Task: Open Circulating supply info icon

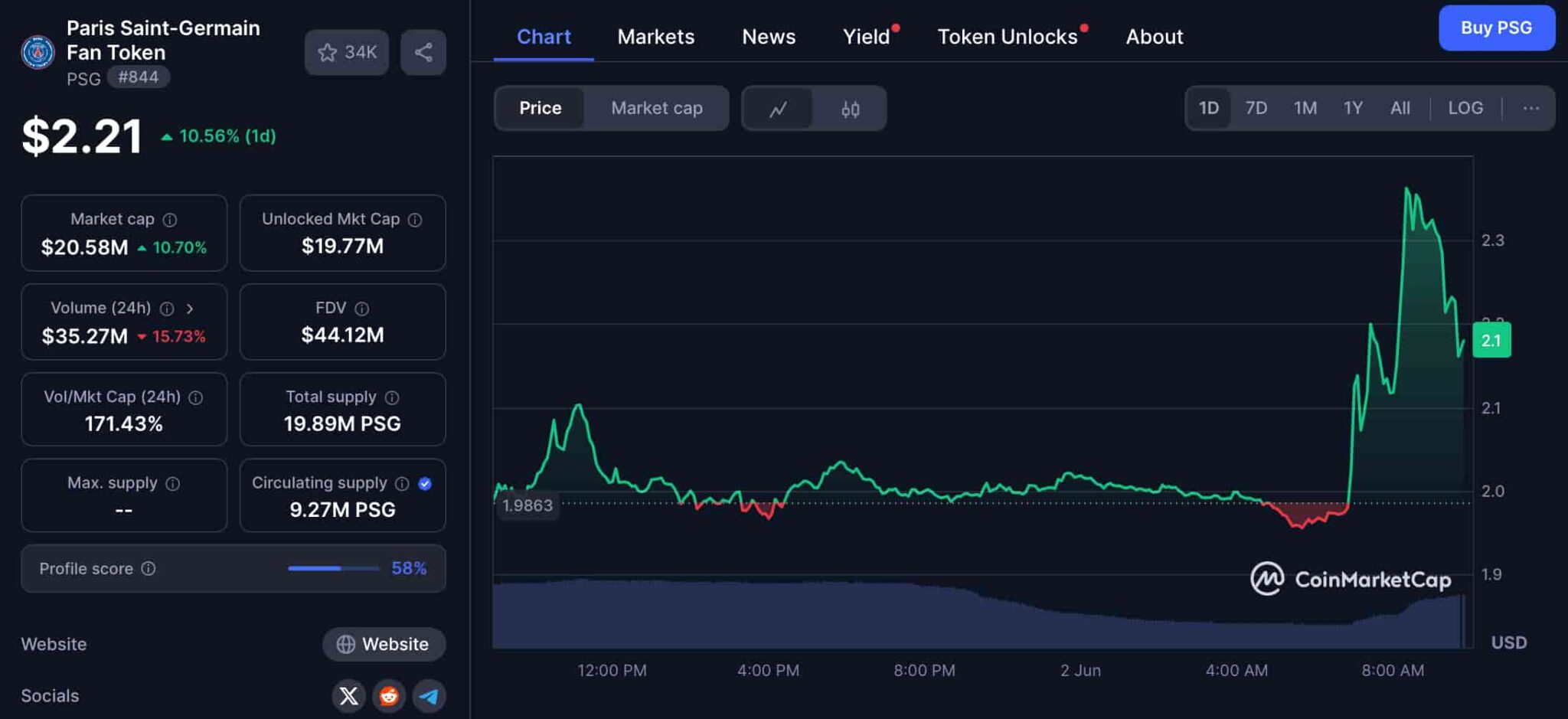Action: (x=402, y=484)
